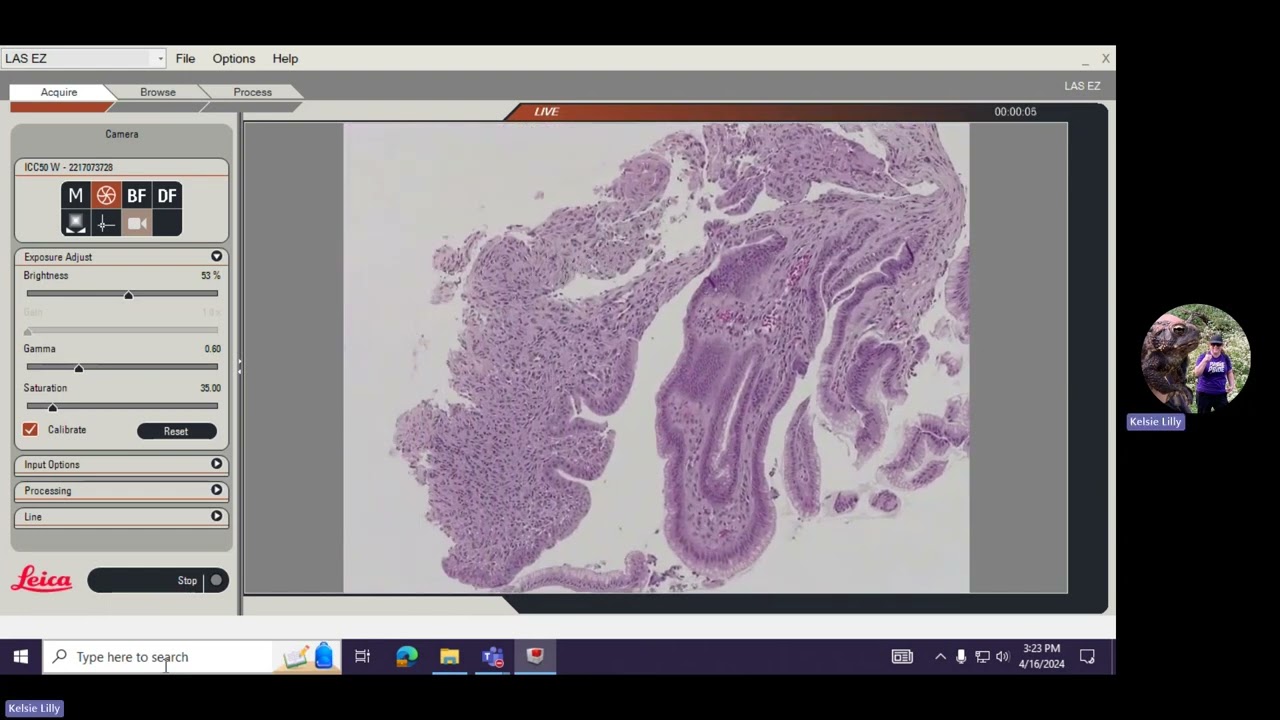This screenshot has height=720, width=1280.
Task: Click the Reset button
Action: coord(176,431)
